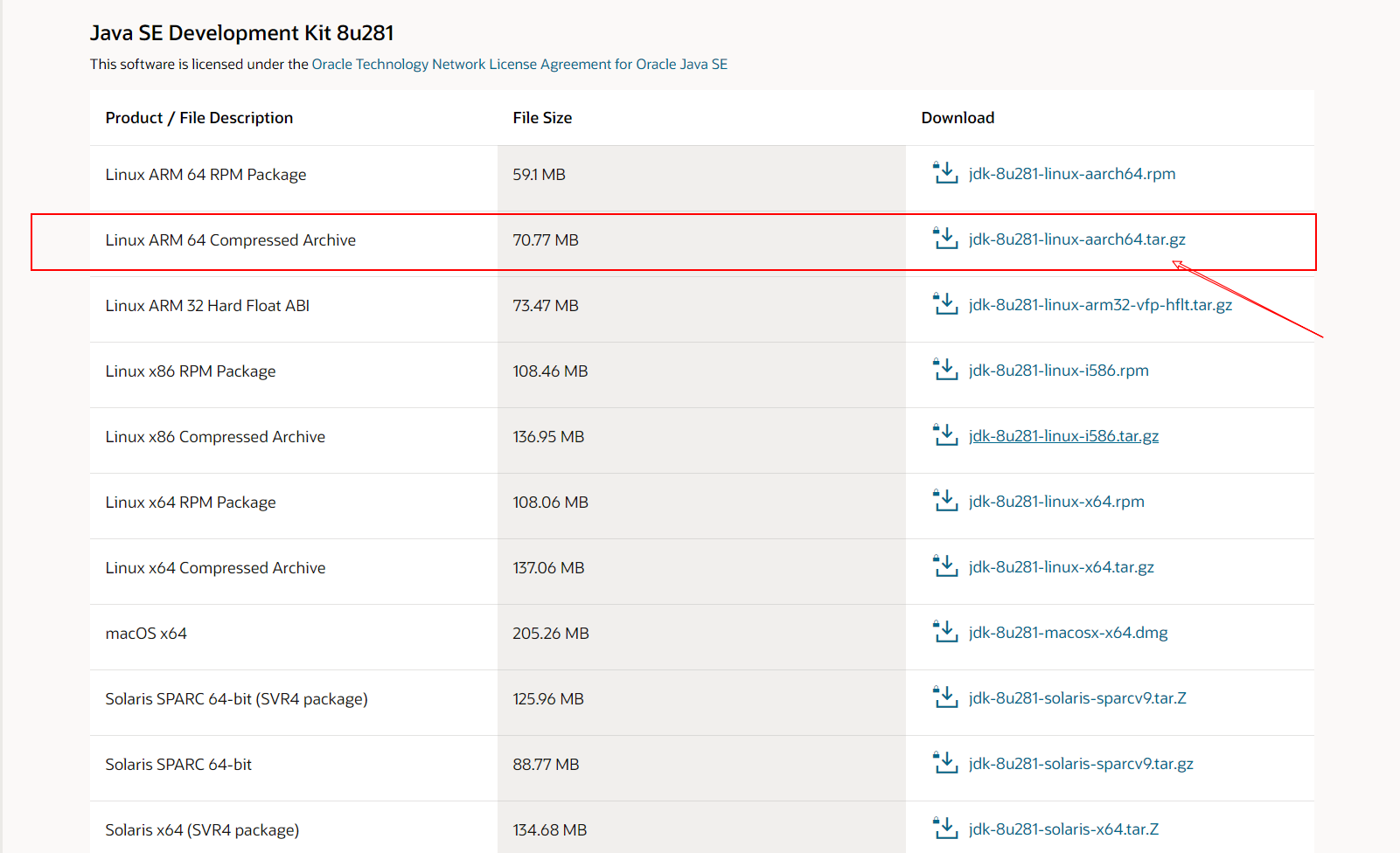1400x853 pixels.
Task: Download jdk-8u281-linux-x64.tar.gz link
Action: click(x=1062, y=567)
